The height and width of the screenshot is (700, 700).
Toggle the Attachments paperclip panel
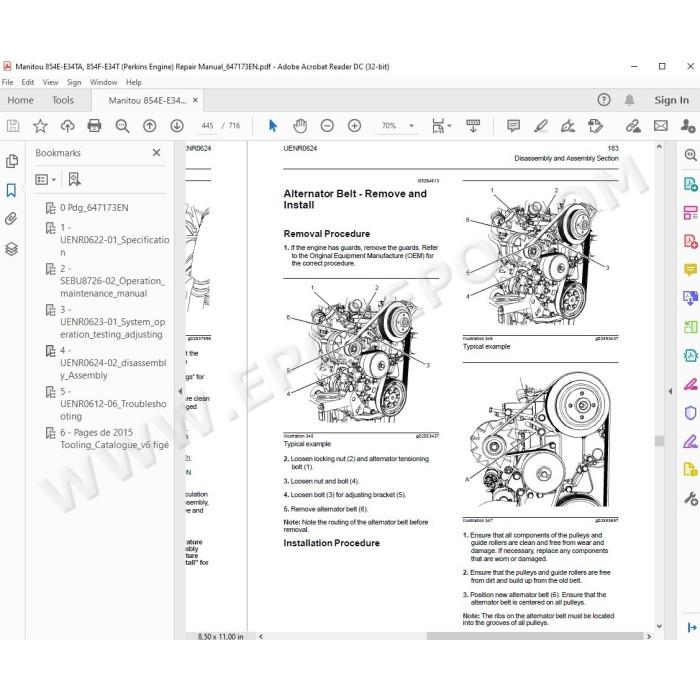pyautogui.click(x=12, y=219)
